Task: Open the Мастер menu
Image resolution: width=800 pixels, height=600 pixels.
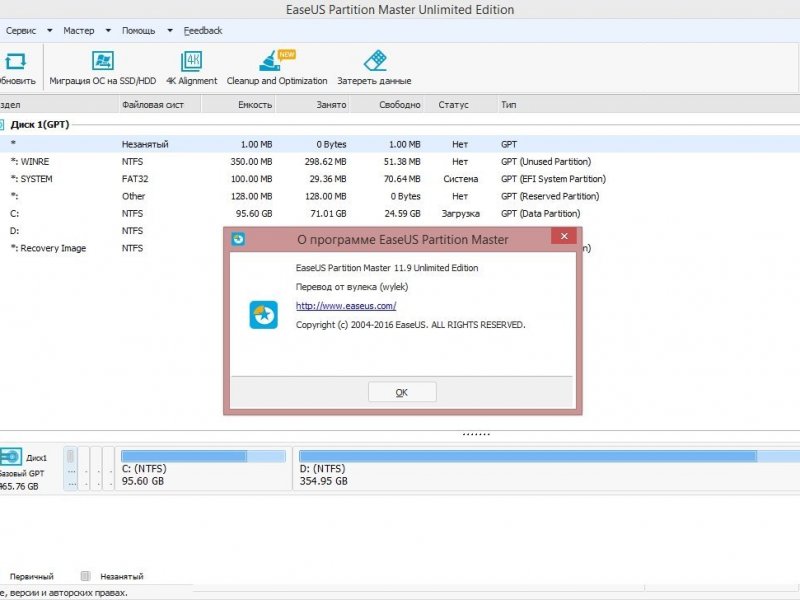Action: (79, 31)
